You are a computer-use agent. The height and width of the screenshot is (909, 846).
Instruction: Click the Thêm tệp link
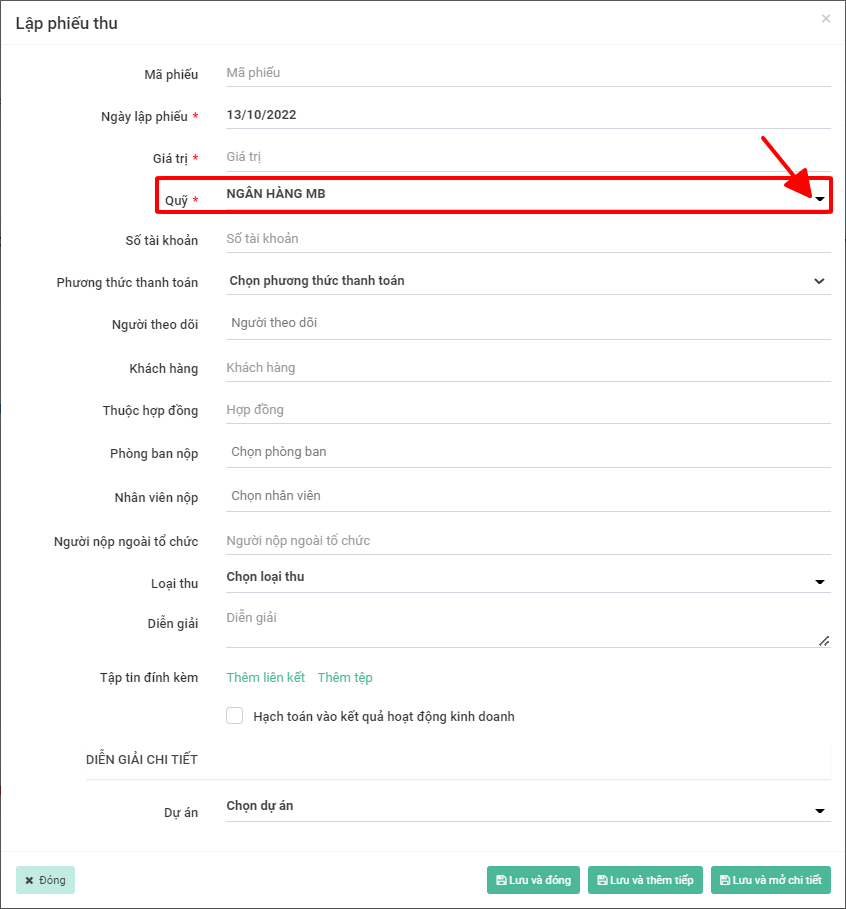click(x=345, y=678)
